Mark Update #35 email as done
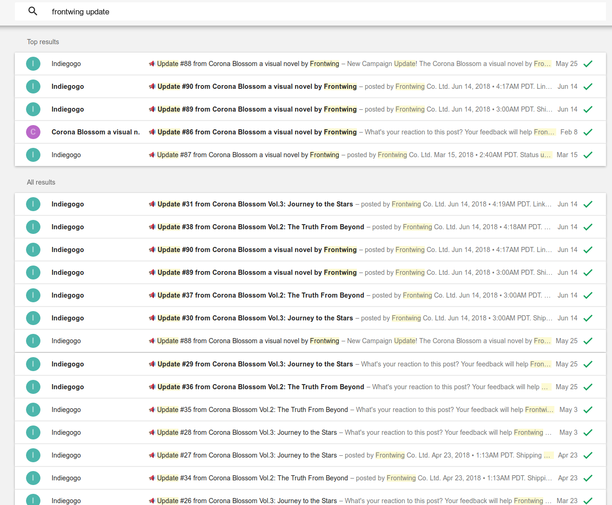 588,410
